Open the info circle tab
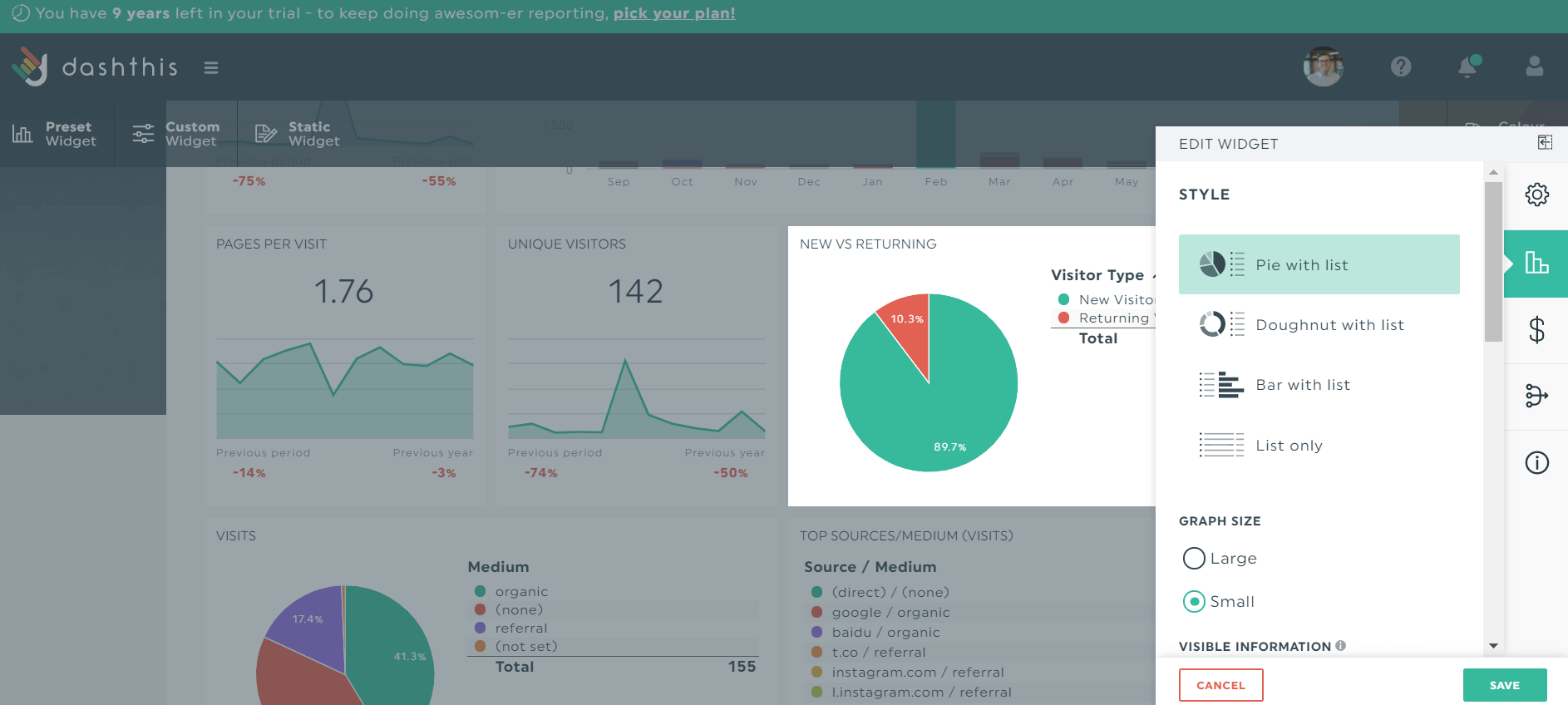 coord(1536,462)
